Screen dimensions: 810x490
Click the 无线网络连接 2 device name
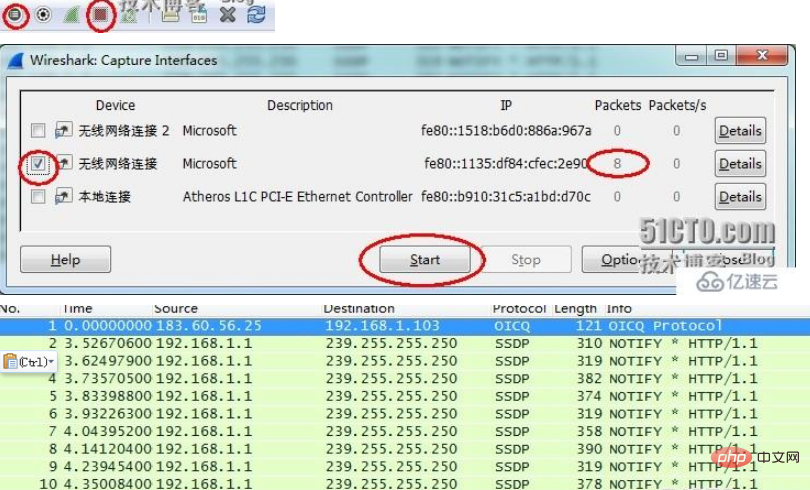click(x=124, y=131)
